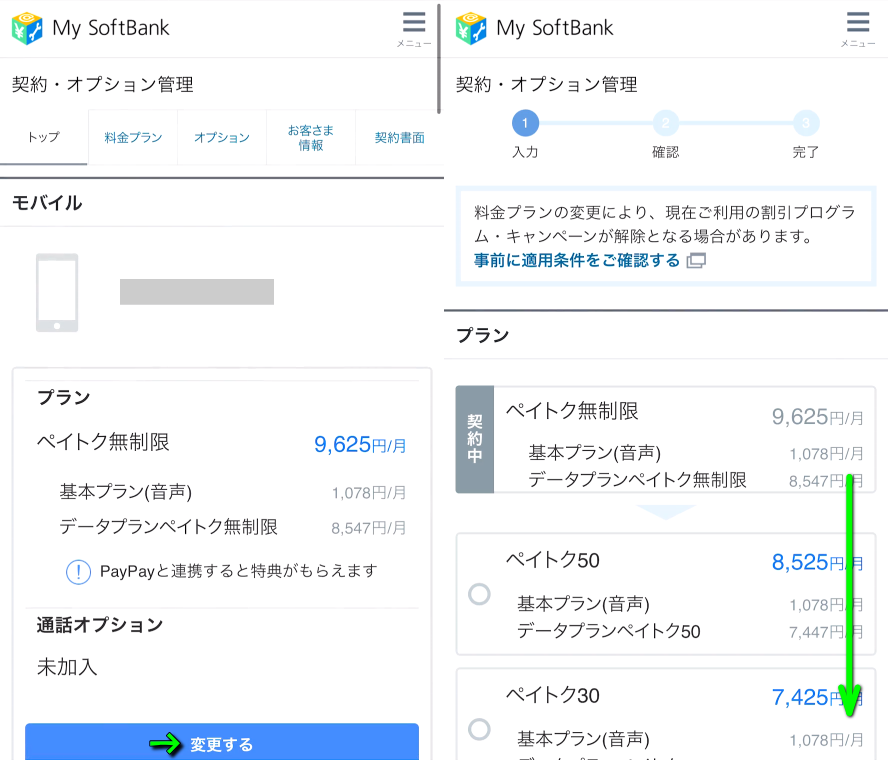The image size is (888, 760).
Task: Click the 基本プラン(音声) line in the left plan card
Action: pos(126,492)
